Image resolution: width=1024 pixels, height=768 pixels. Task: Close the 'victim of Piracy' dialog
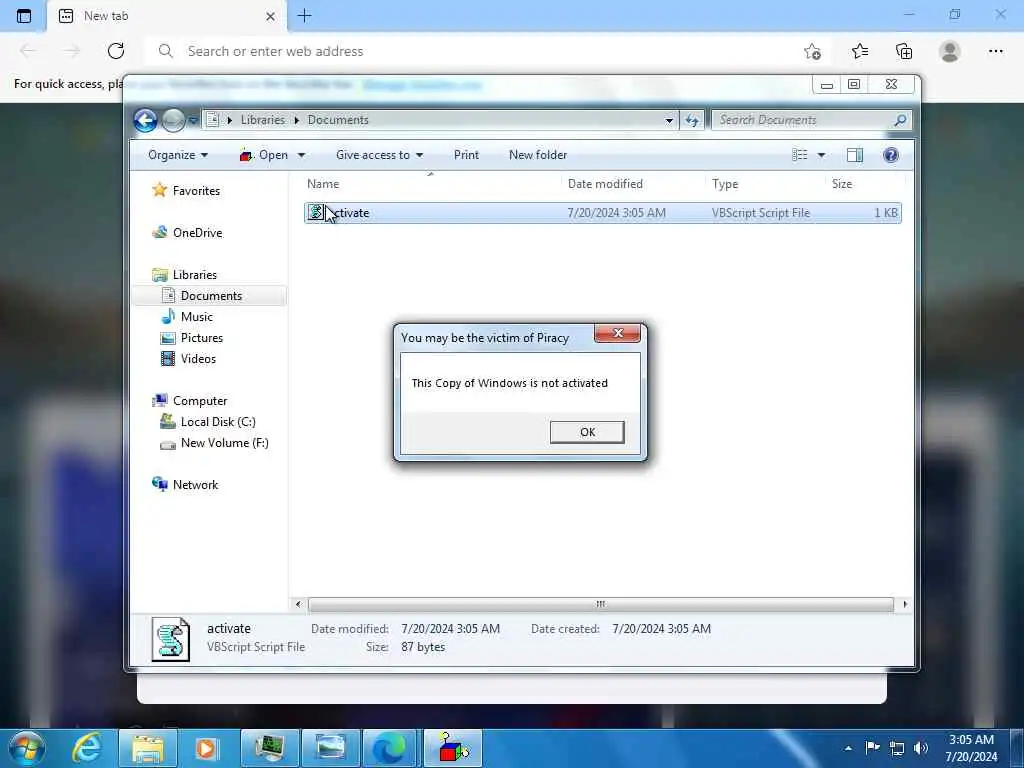(618, 333)
